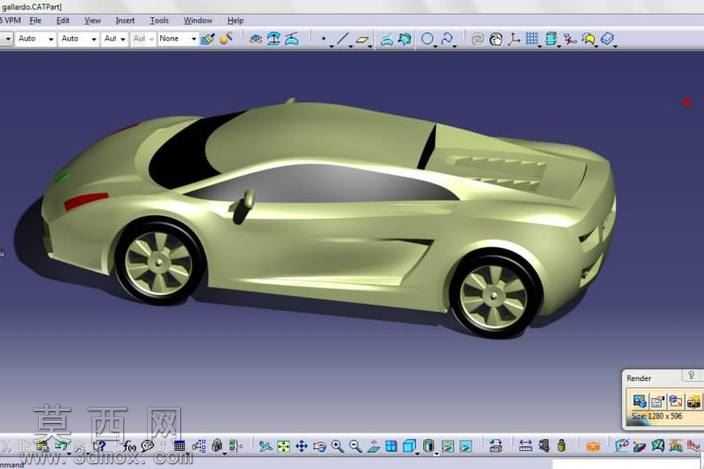Click the blue wireframe box icon

607,39
